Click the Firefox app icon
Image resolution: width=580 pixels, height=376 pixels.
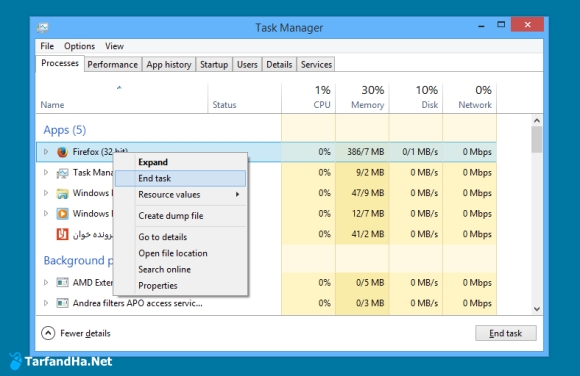(x=63, y=152)
